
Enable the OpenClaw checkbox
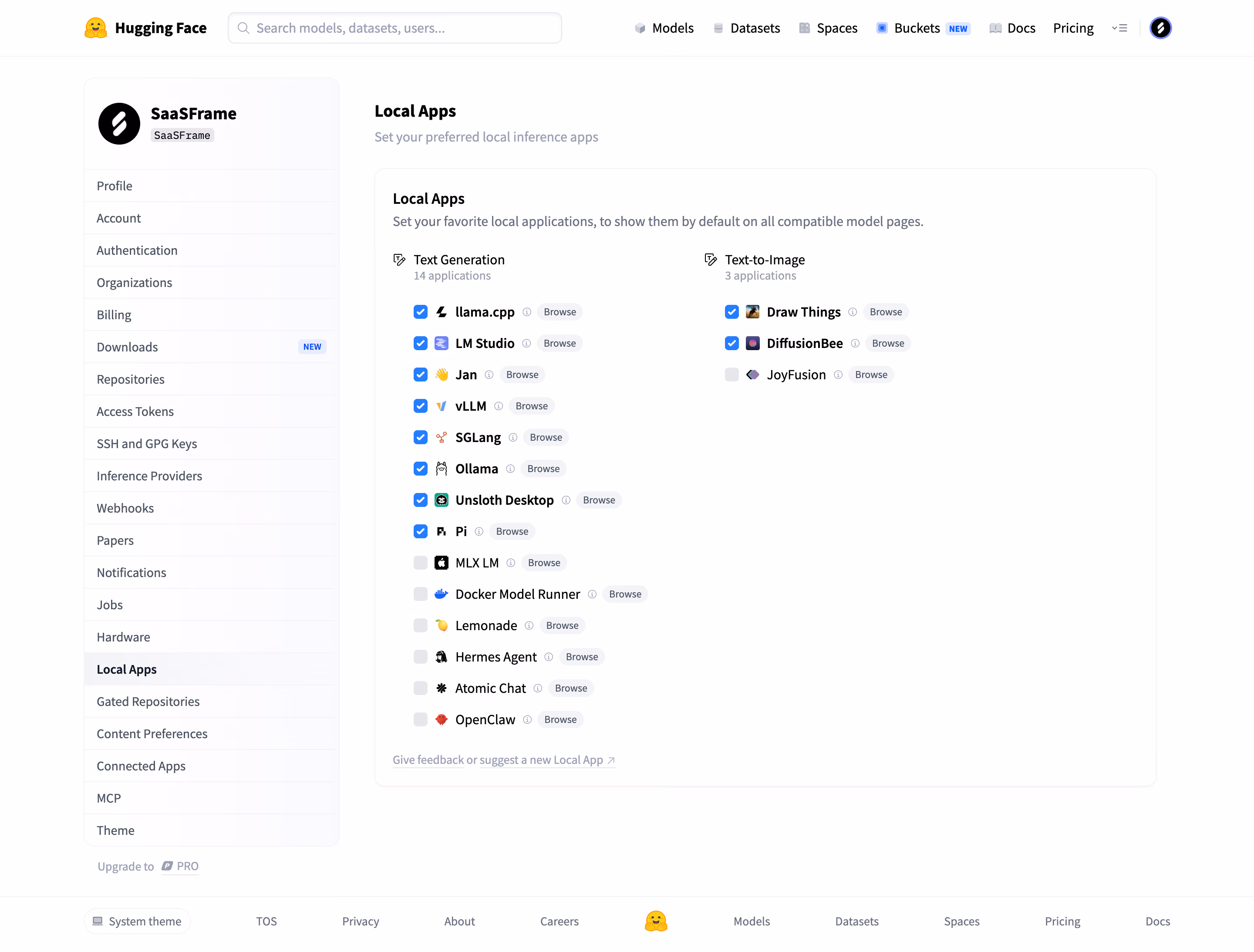coord(420,719)
